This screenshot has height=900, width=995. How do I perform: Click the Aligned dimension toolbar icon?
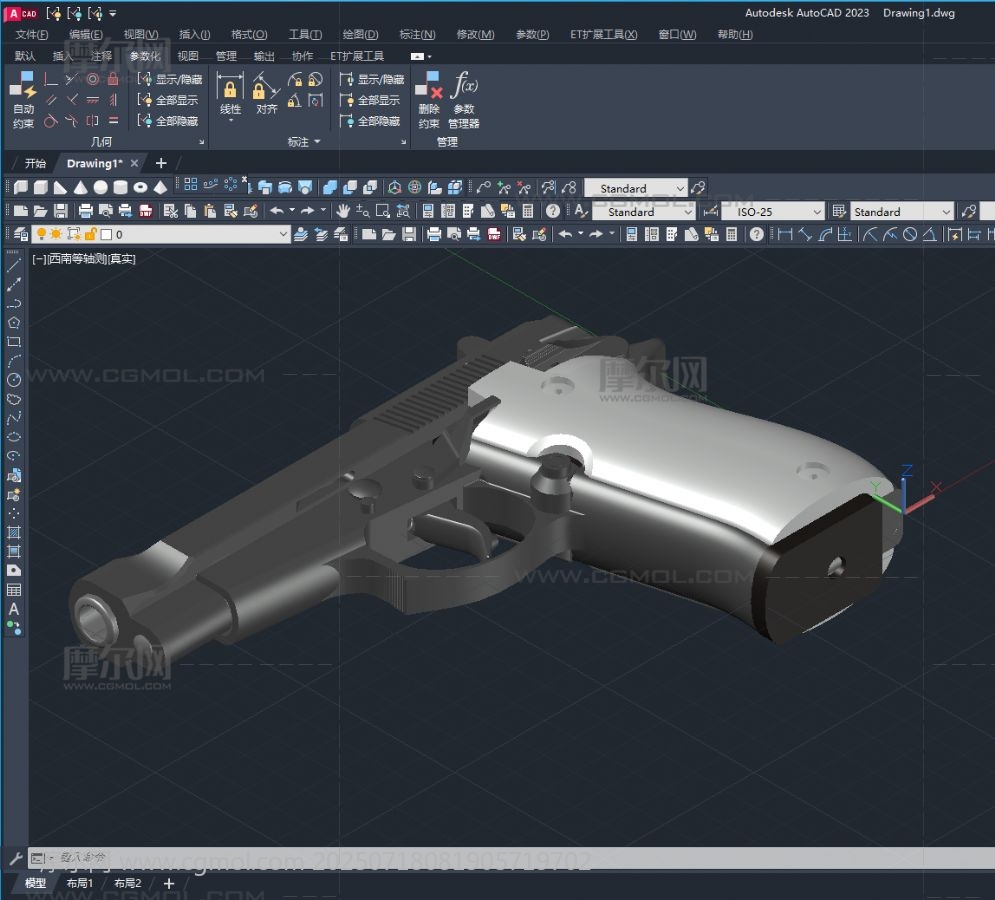point(805,234)
